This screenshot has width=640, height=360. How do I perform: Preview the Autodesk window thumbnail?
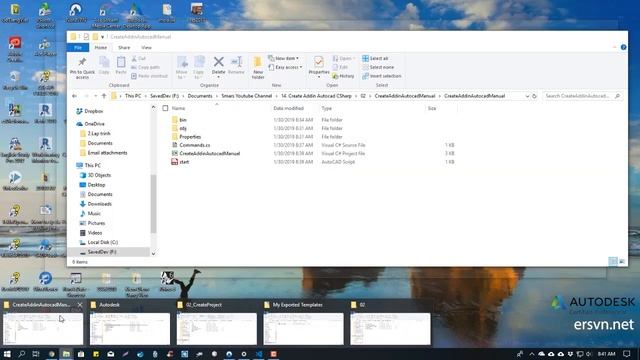(x=130, y=328)
